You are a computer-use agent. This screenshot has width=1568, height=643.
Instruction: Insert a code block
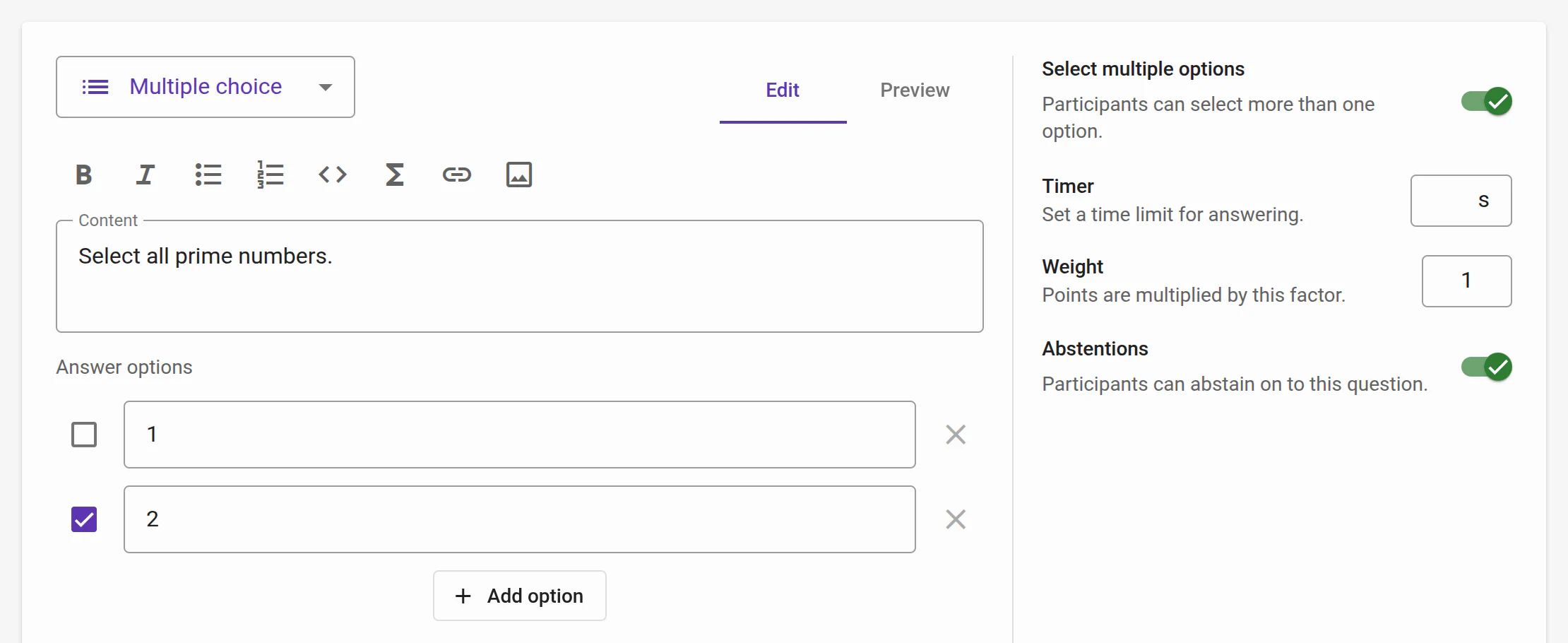pyautogui.click(x=333, y=175)
